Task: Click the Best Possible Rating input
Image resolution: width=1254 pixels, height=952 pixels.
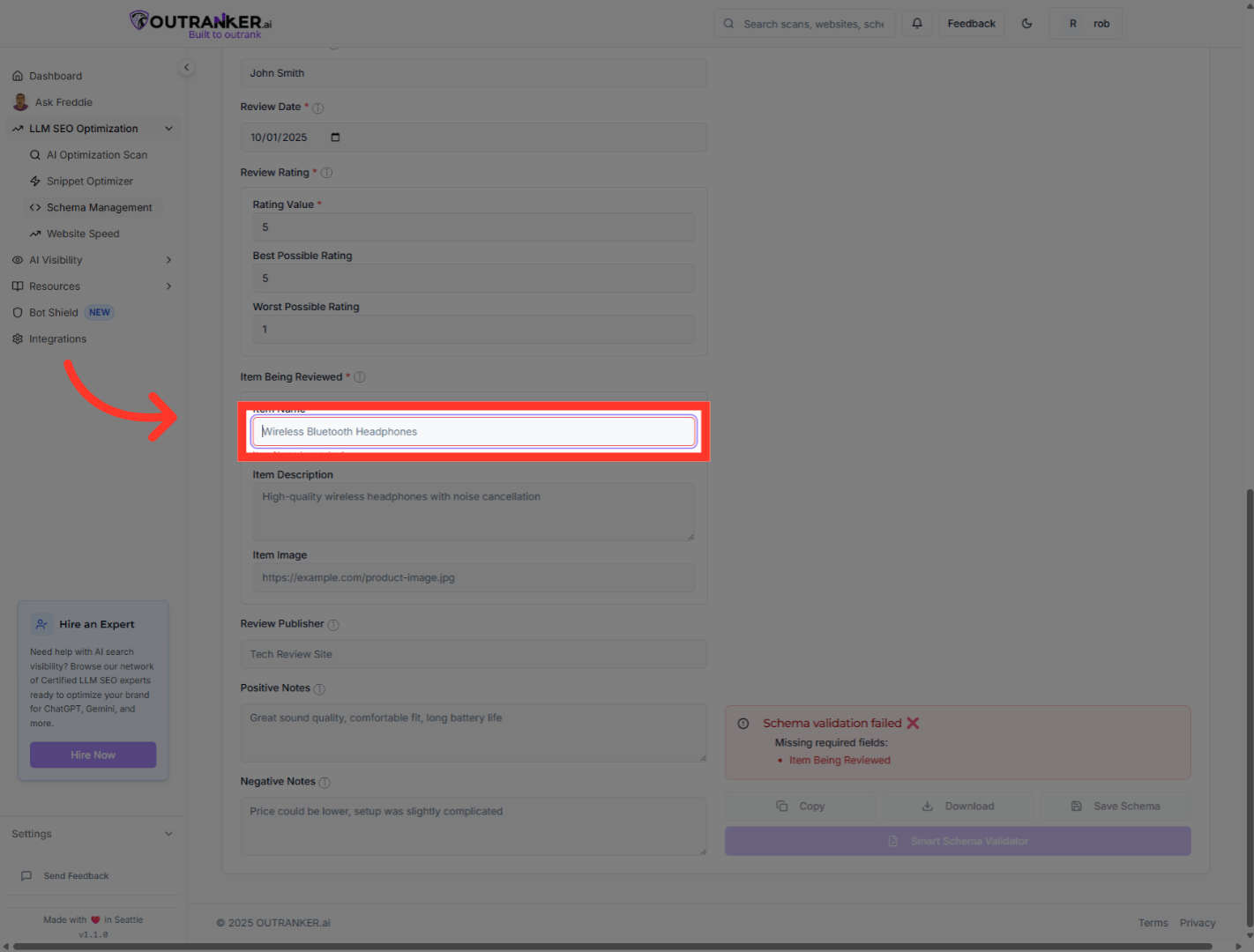Action: tap(474, 279)
